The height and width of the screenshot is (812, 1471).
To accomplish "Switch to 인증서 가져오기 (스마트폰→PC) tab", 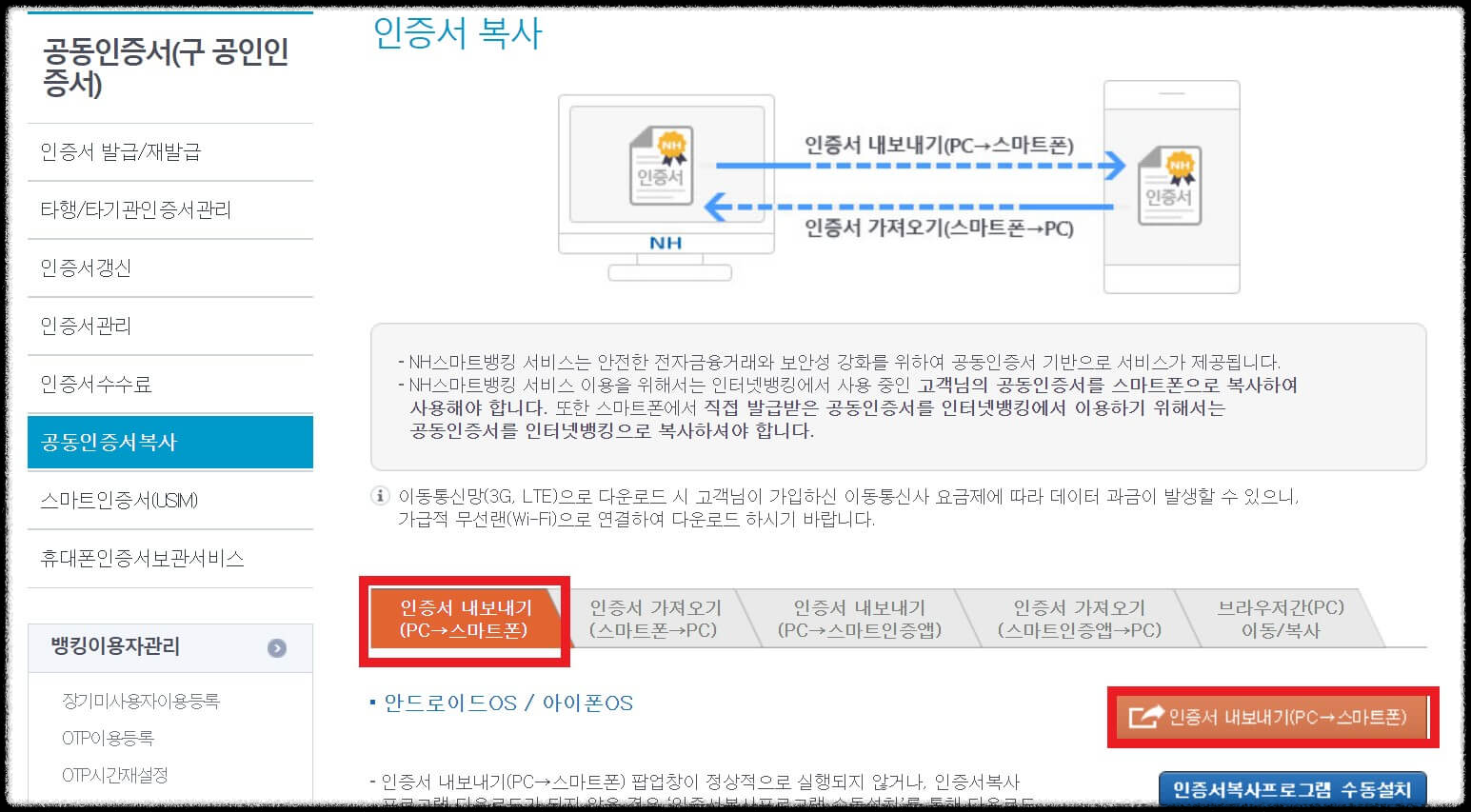I will [655, 619].
